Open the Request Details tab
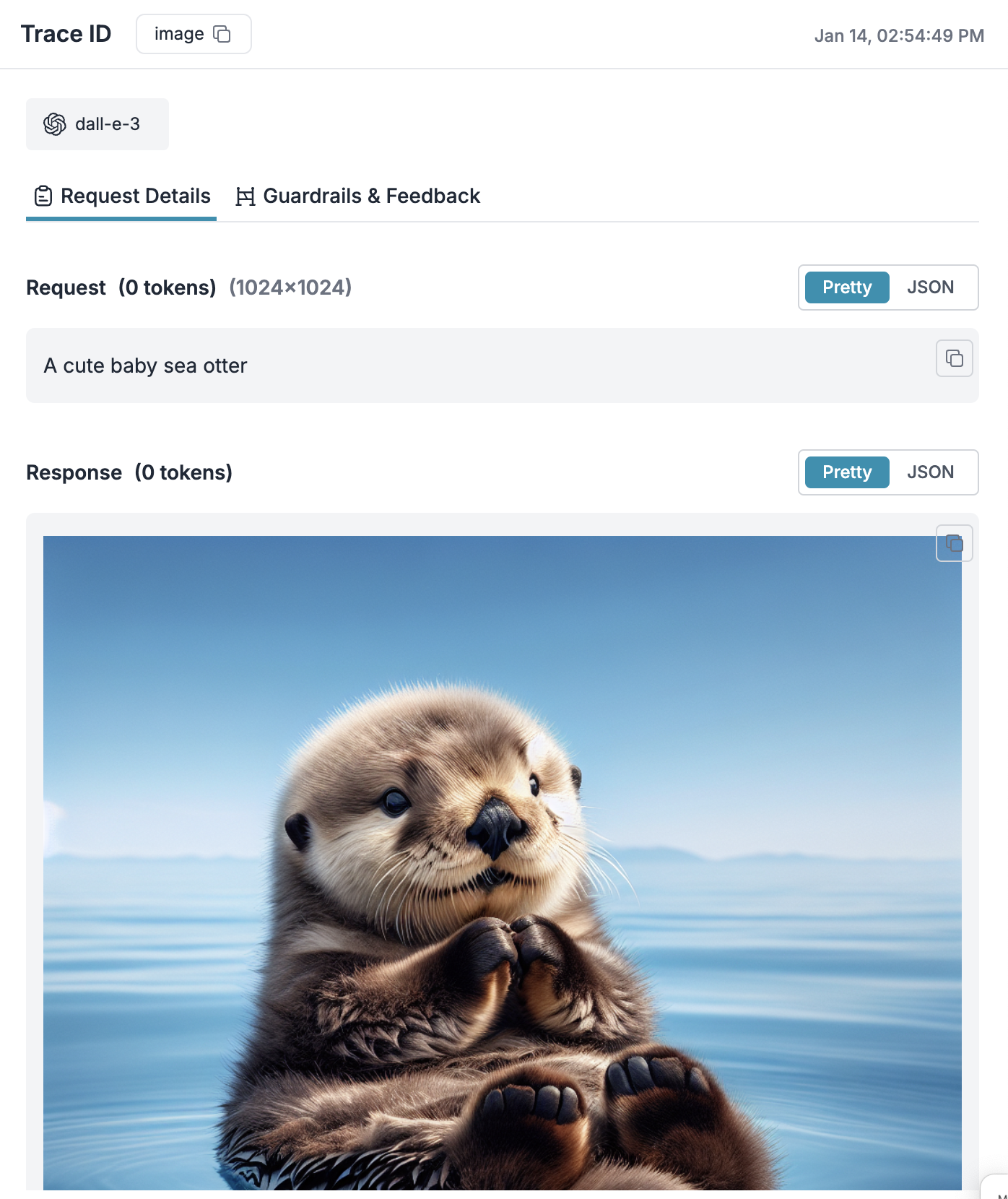 pos(121,196)
